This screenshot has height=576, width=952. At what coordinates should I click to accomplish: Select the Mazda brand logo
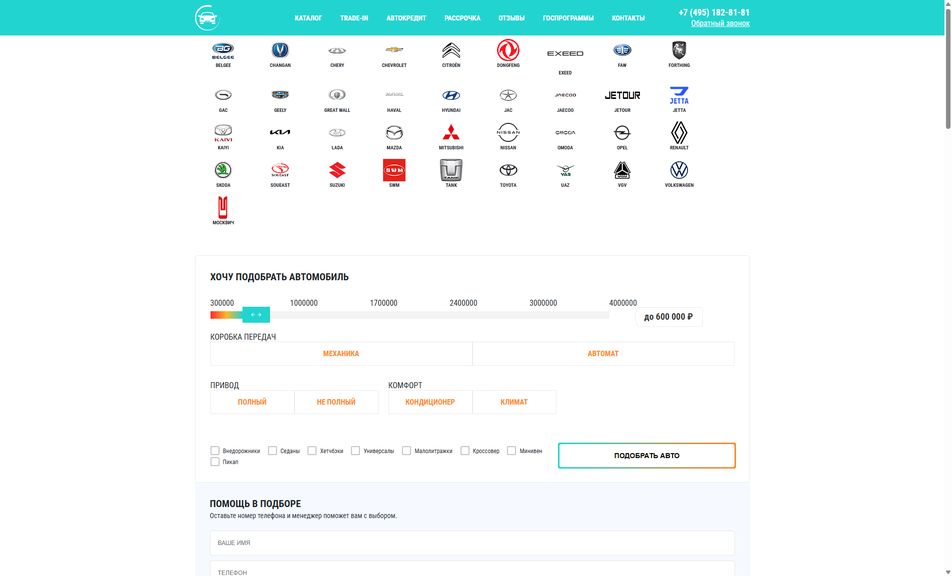(394, 132)
